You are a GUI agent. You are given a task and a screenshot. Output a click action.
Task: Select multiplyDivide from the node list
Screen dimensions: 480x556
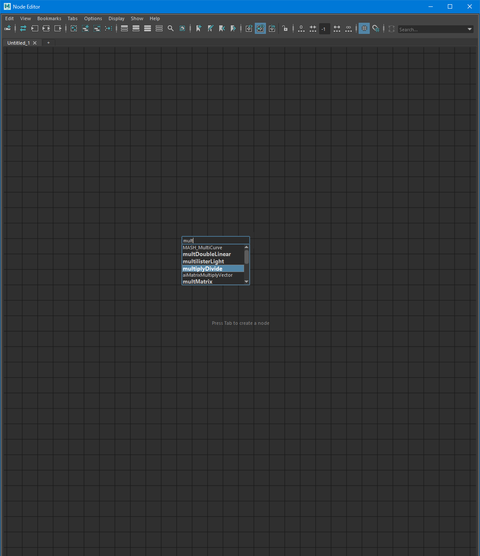click(x=213, y=269)
